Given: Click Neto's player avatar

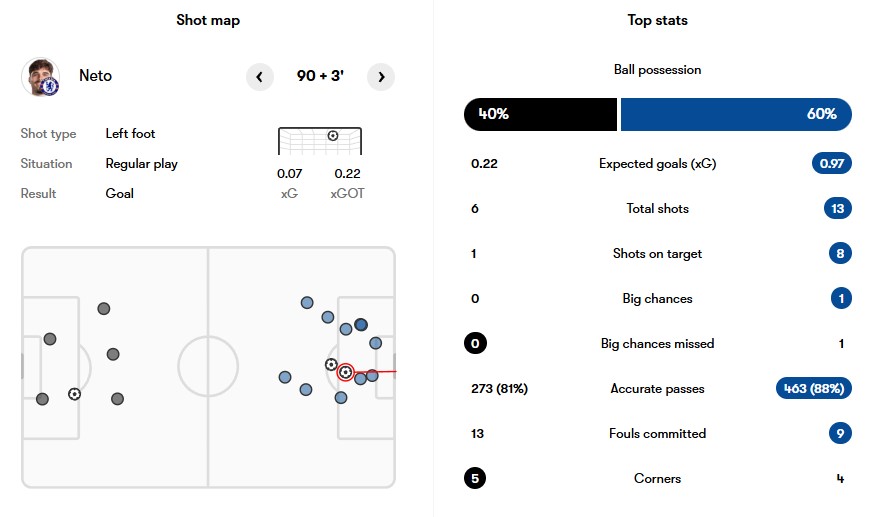Looking at the screenshot, I should [40, 77].
